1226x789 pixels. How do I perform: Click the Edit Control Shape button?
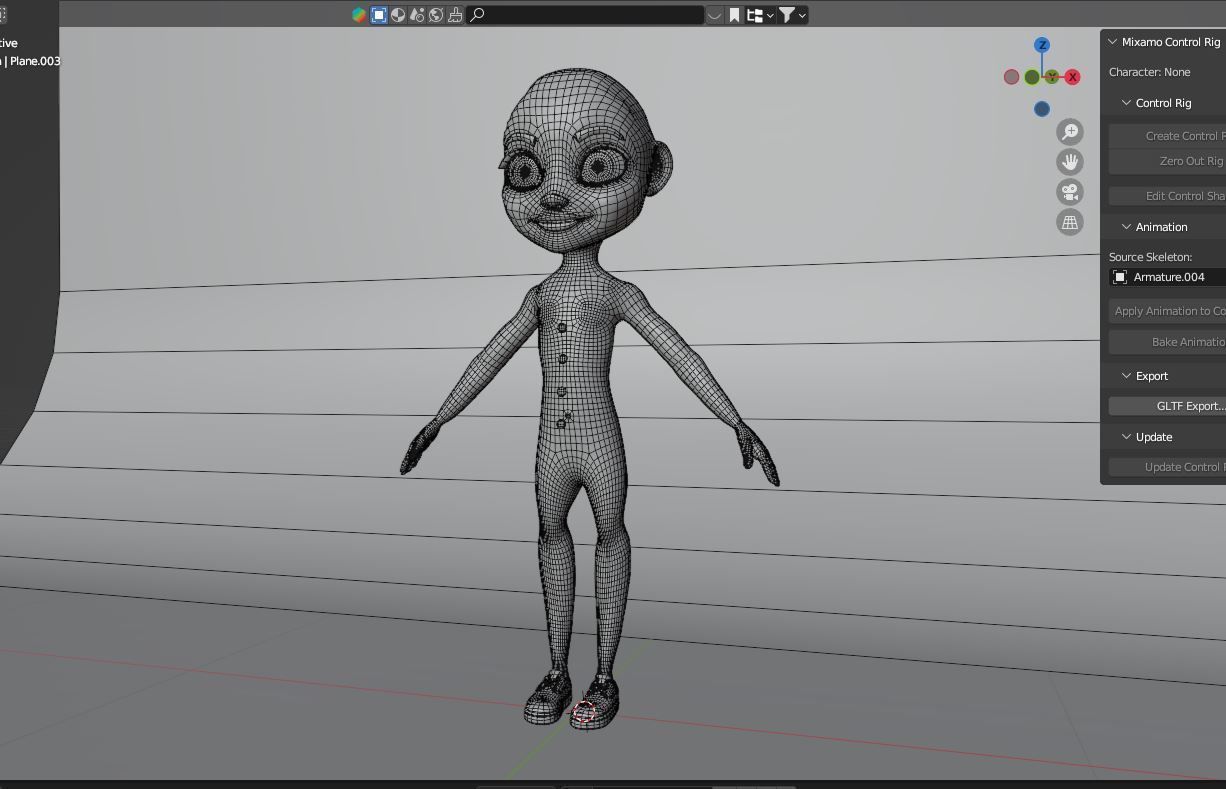1168,196
